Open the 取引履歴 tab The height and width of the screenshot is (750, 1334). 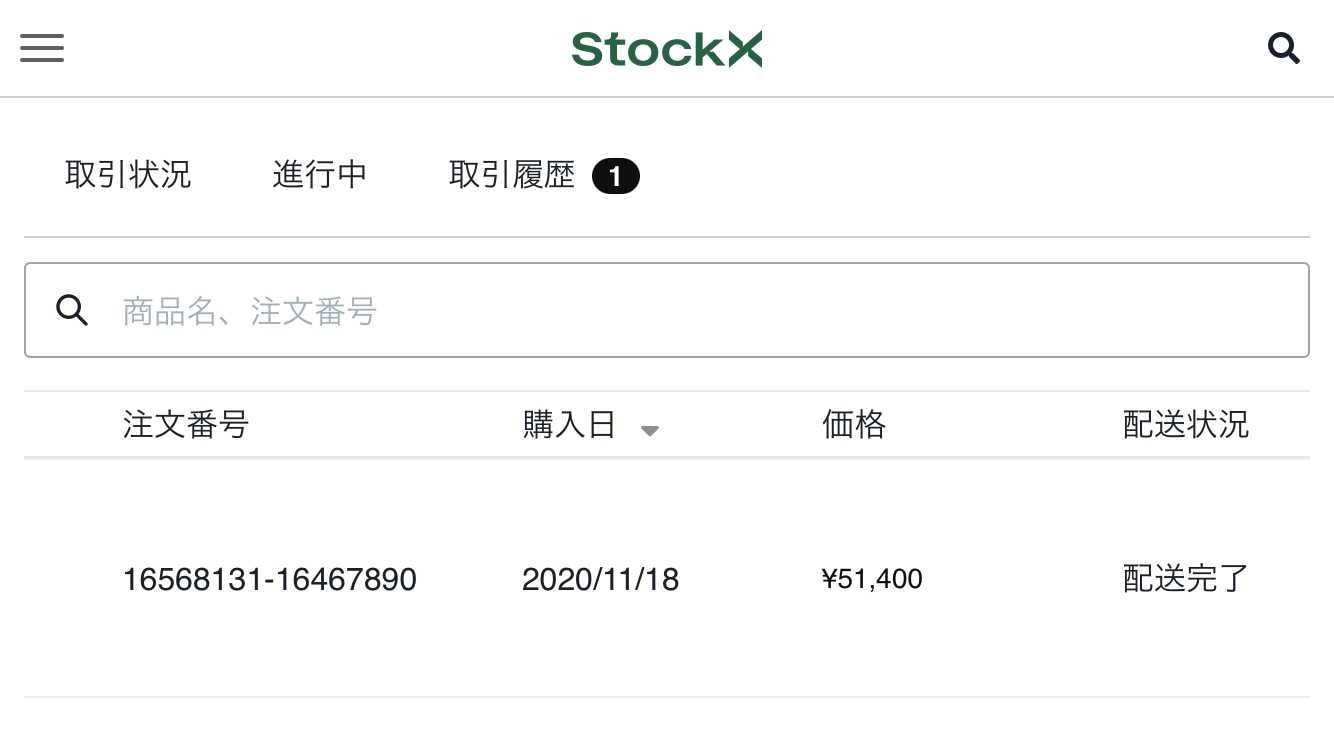[512, 175]
